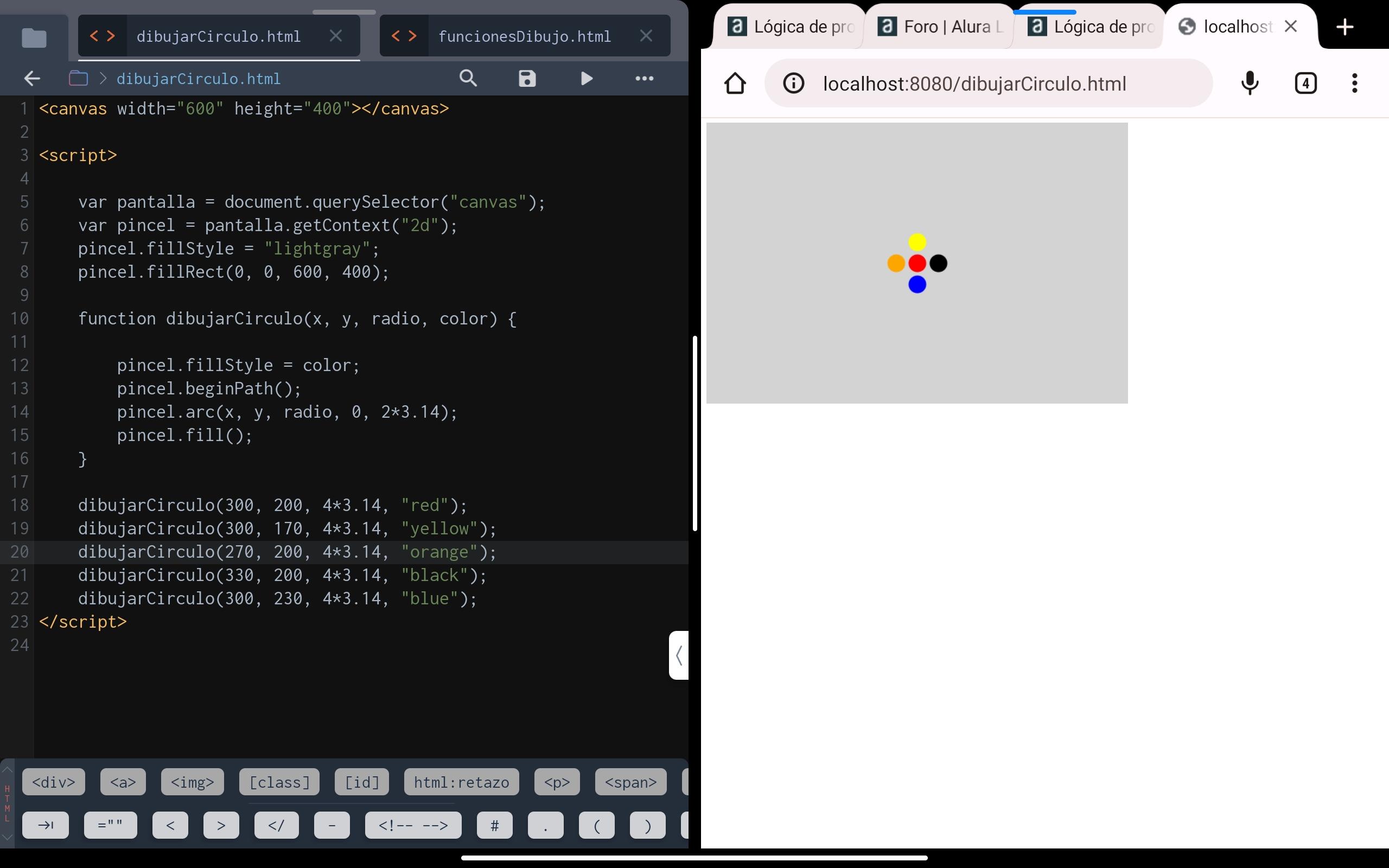Insert a <span> tag snippet
The height and width of the screenshot is (868, 1389).
click(x=631, y=782)
